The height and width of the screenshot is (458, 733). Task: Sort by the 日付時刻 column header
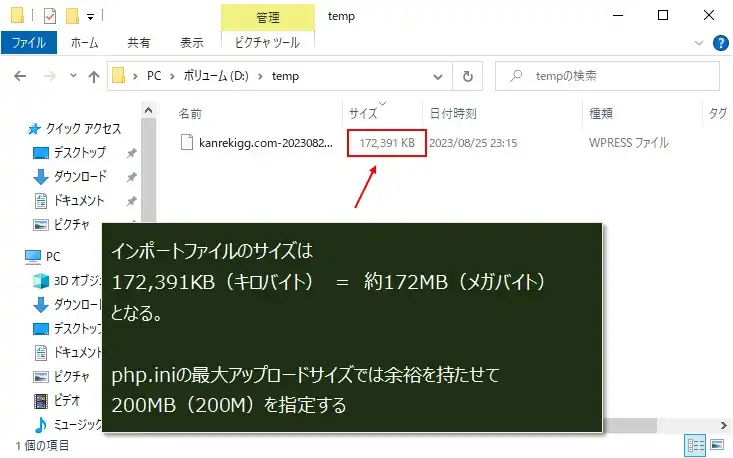tap(452, 113)
